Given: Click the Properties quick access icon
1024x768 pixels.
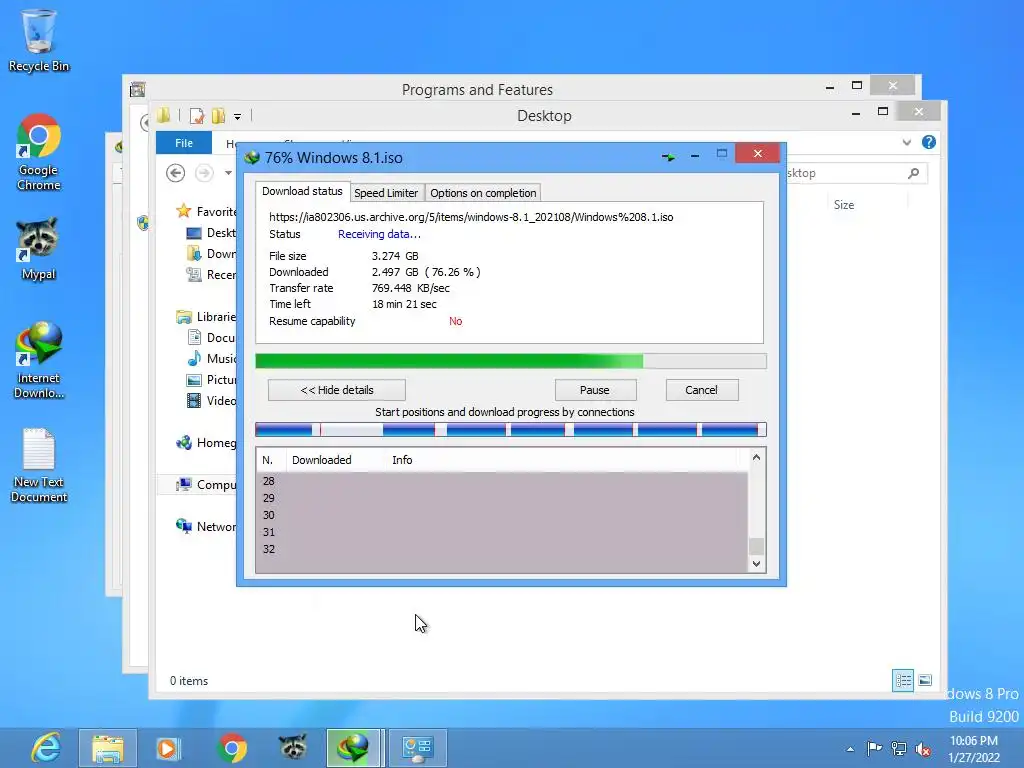Looking at the screenshot, I should tap(197, 116).
